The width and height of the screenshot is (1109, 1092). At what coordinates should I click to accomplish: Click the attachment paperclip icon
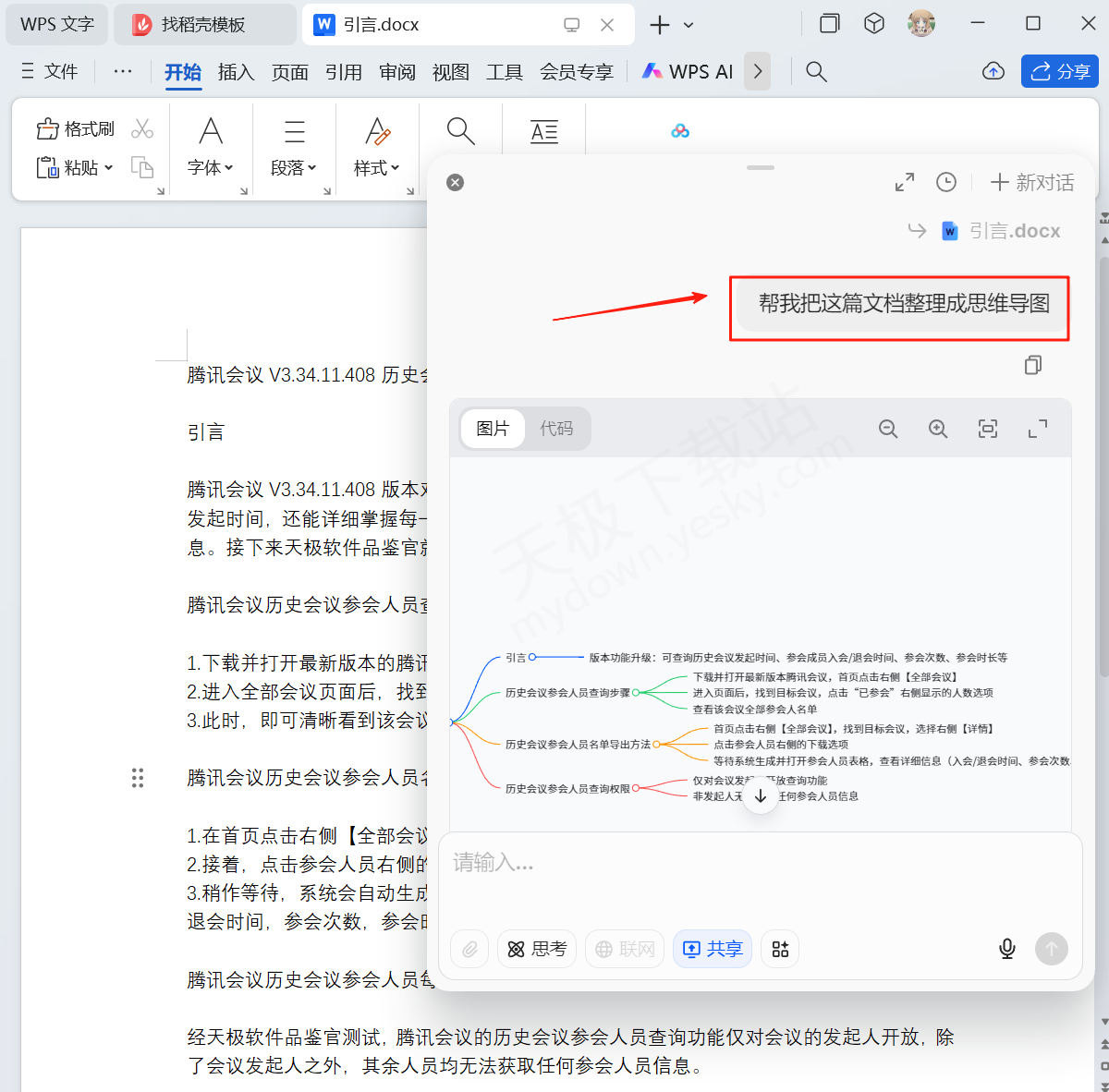tap(470, 949)
